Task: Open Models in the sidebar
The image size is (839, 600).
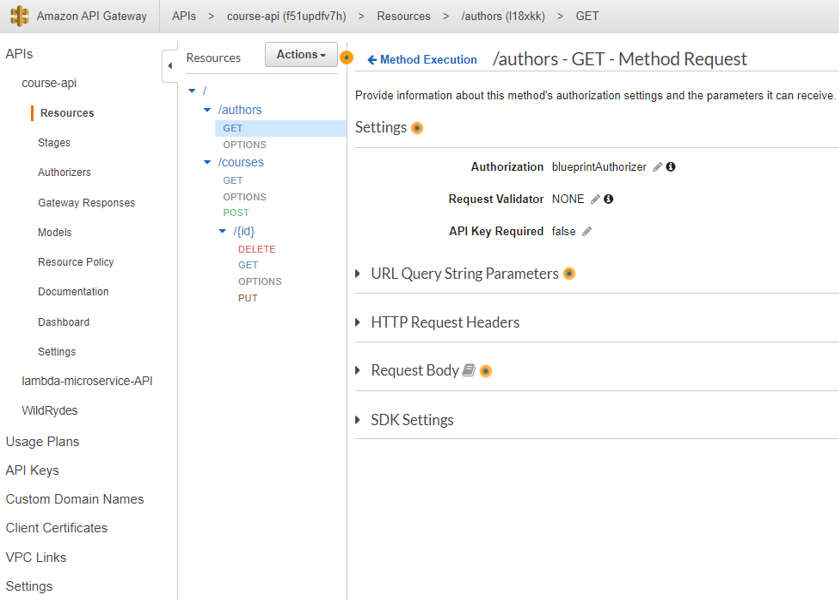Action: coord(55,232)
